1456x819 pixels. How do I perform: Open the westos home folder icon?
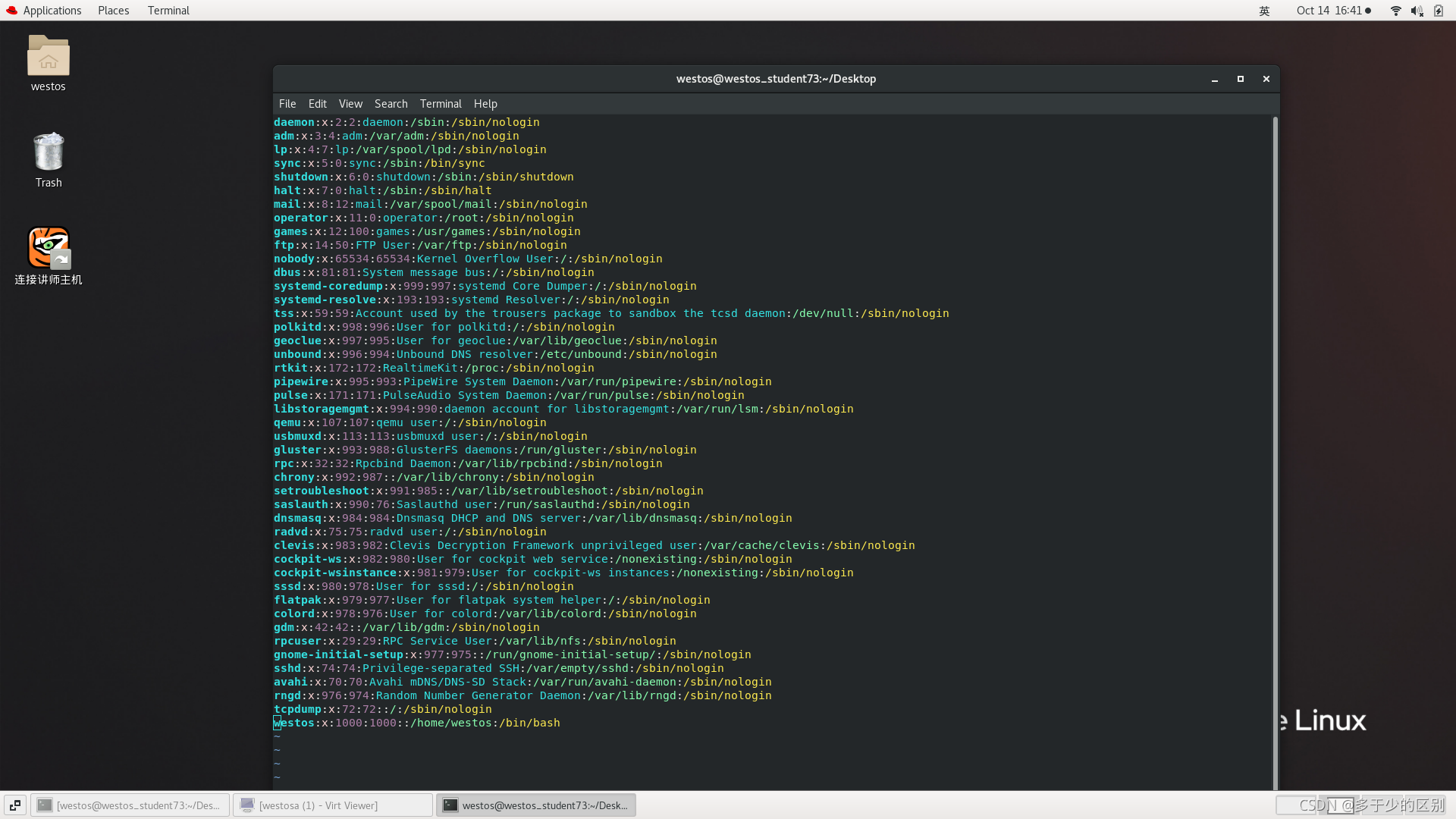(x=48, y=56)
